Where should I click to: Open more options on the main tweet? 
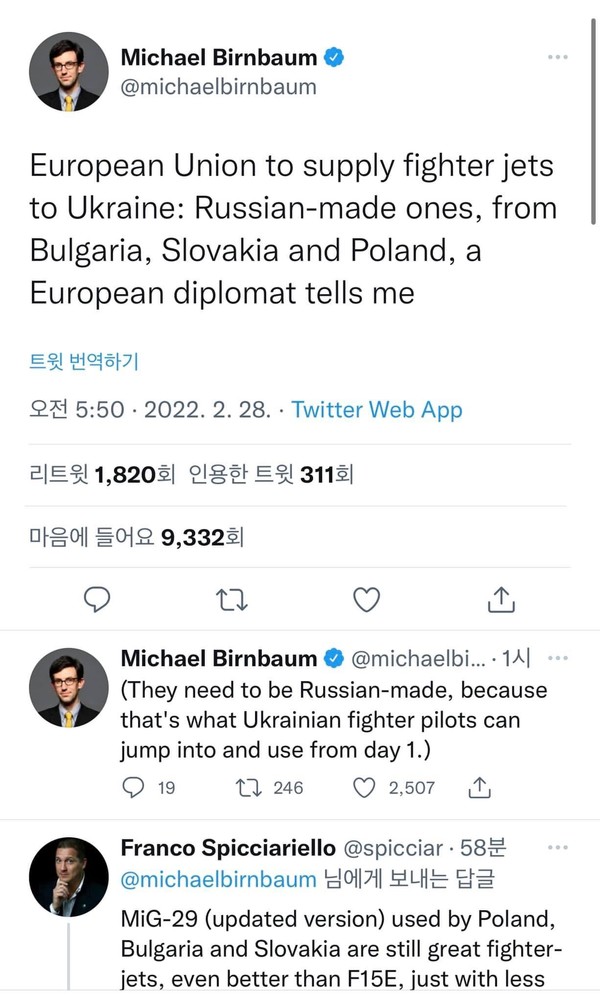point(558,58)
